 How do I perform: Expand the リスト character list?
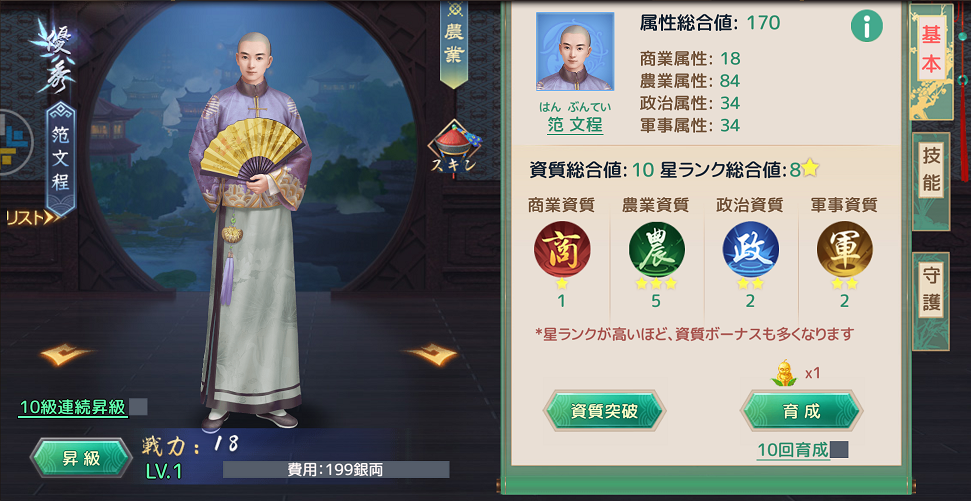click(32, 217)
